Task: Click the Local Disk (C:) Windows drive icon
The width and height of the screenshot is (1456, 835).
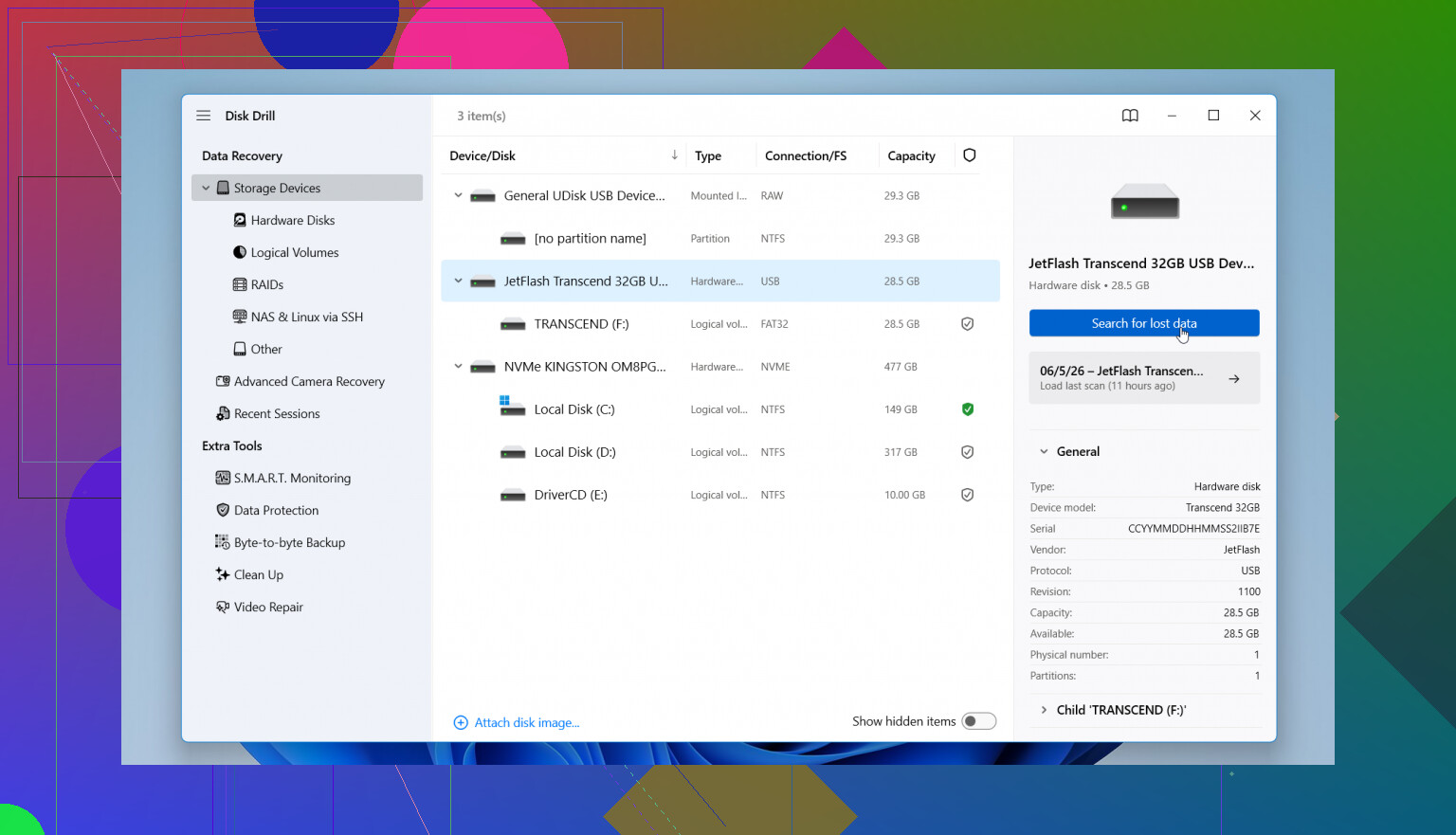Action: point(512,407)
